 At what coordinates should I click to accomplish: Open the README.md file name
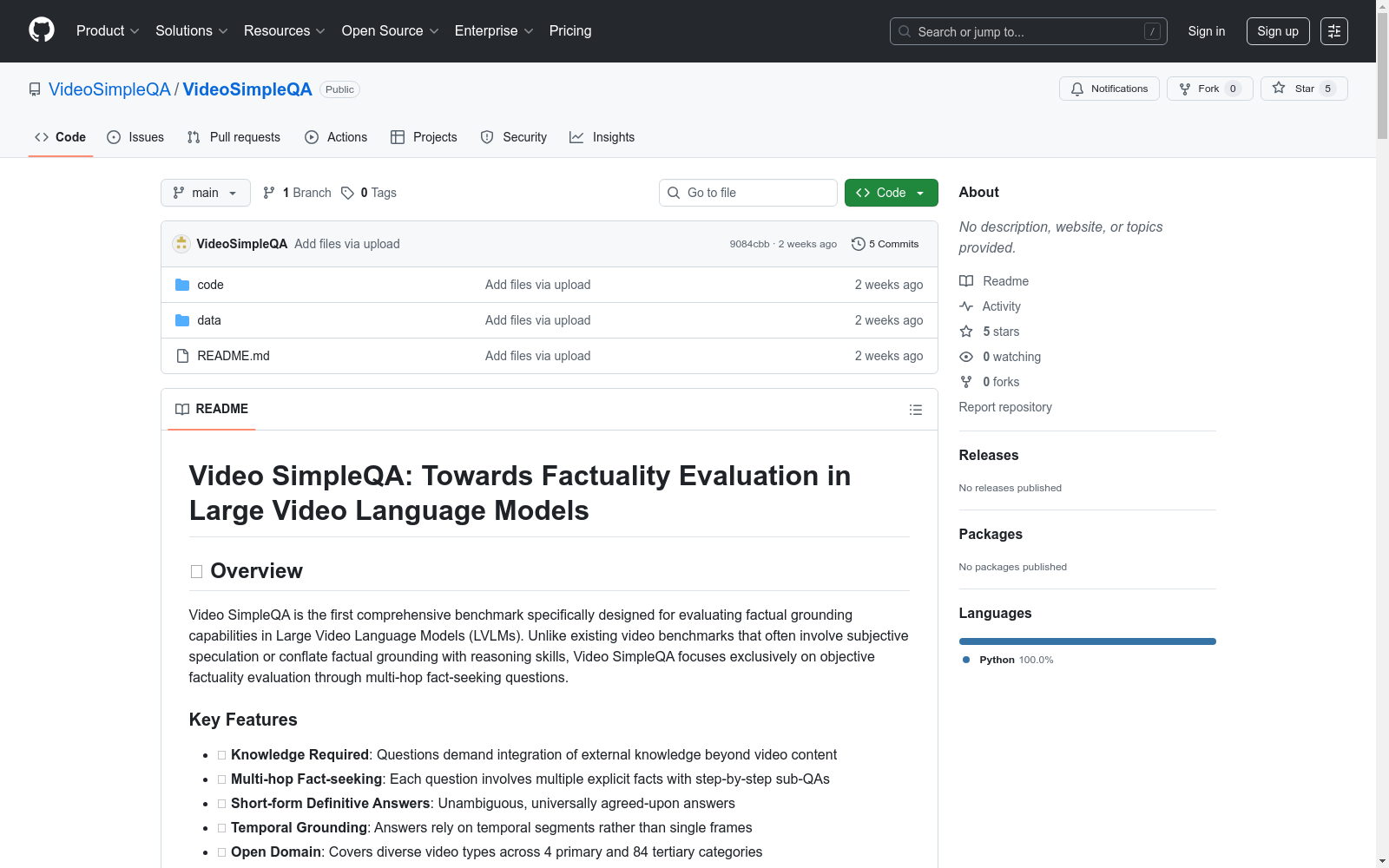234,356
